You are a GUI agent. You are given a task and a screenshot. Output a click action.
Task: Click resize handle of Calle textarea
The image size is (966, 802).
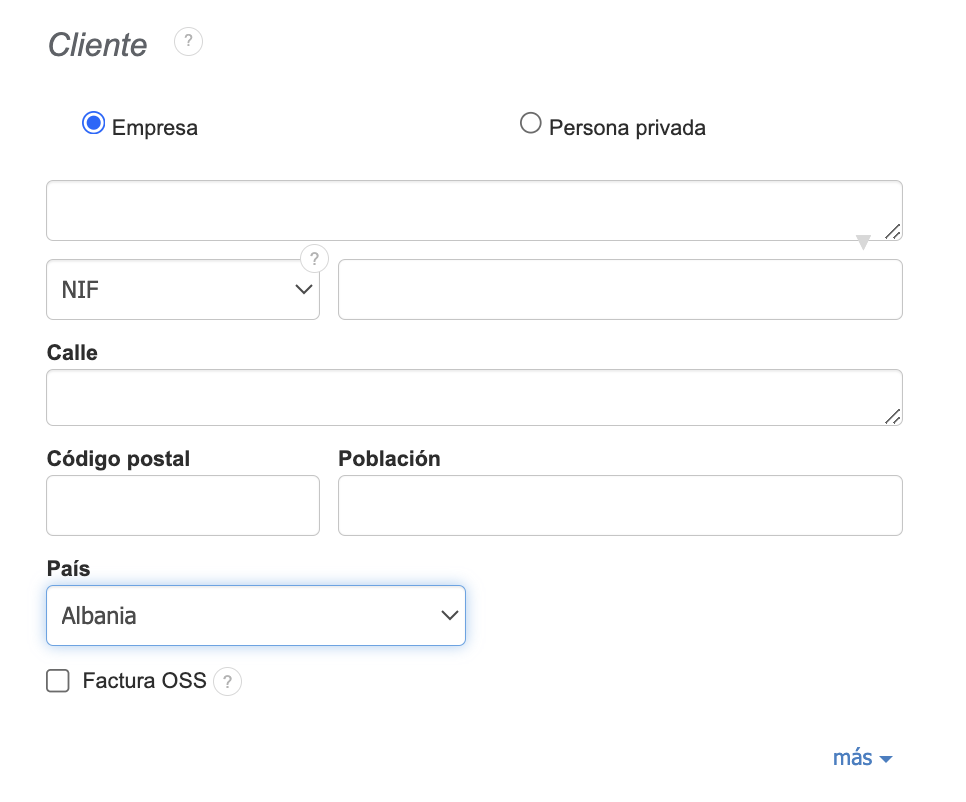tap(892, 416)
